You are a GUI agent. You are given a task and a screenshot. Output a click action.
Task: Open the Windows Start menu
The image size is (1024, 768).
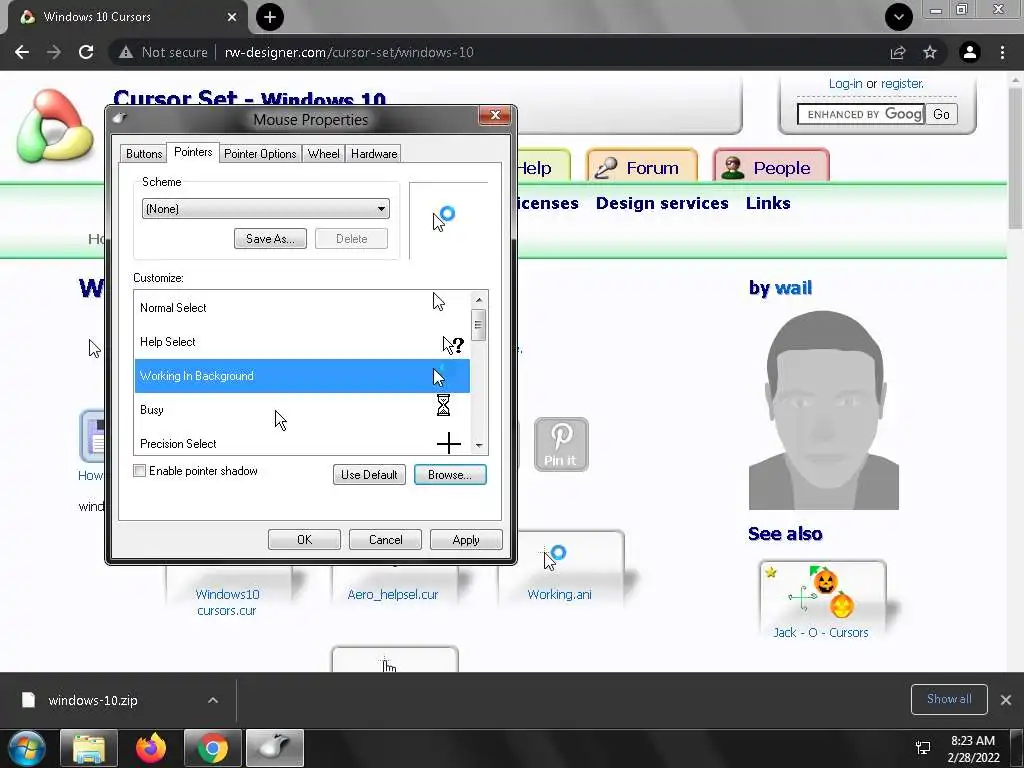27,748
